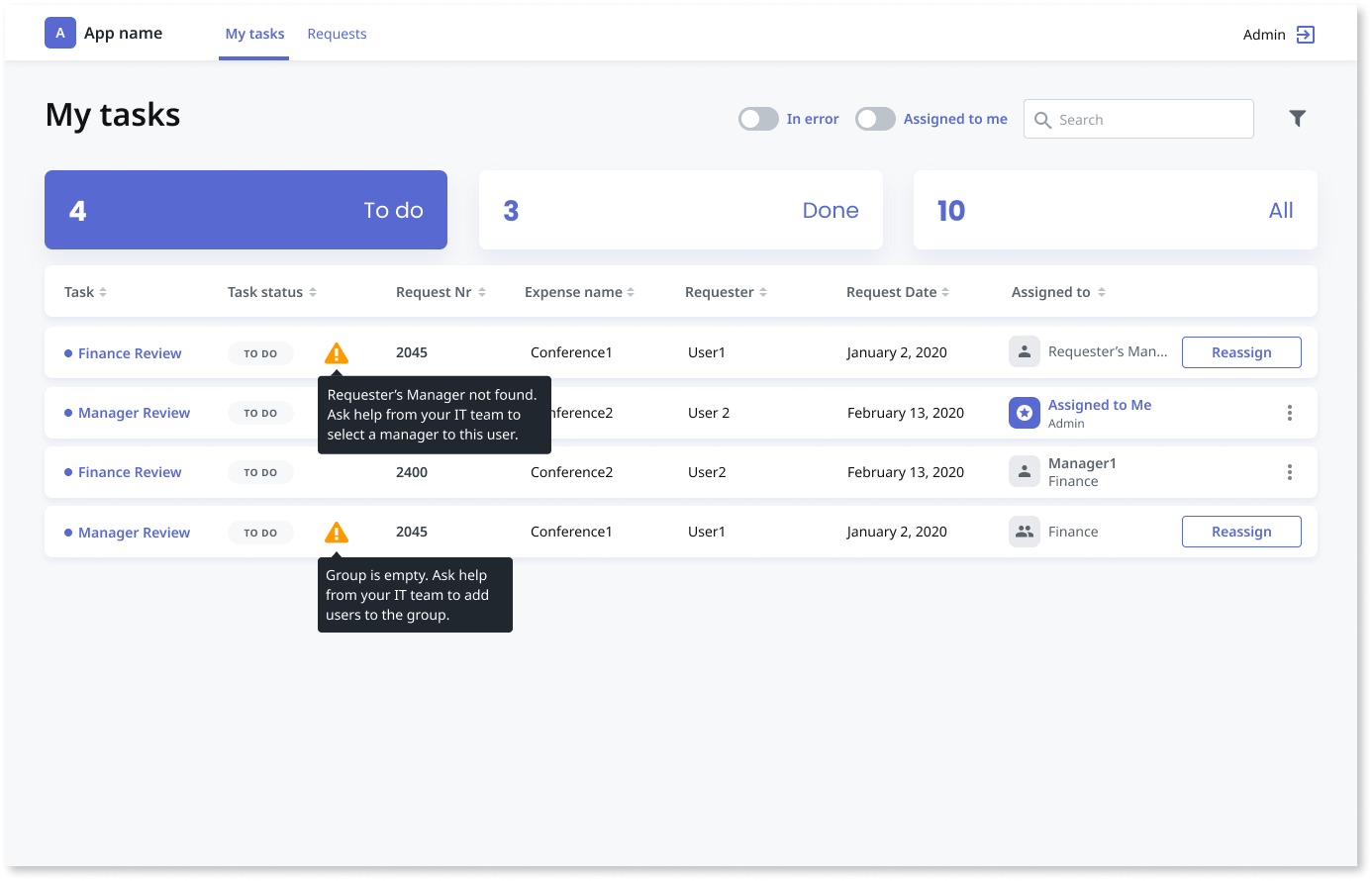This screenshot has width=1372, height=881.
Task: Click the TO DO badge in the 2400 row
Action: click(x=260, y=472)
